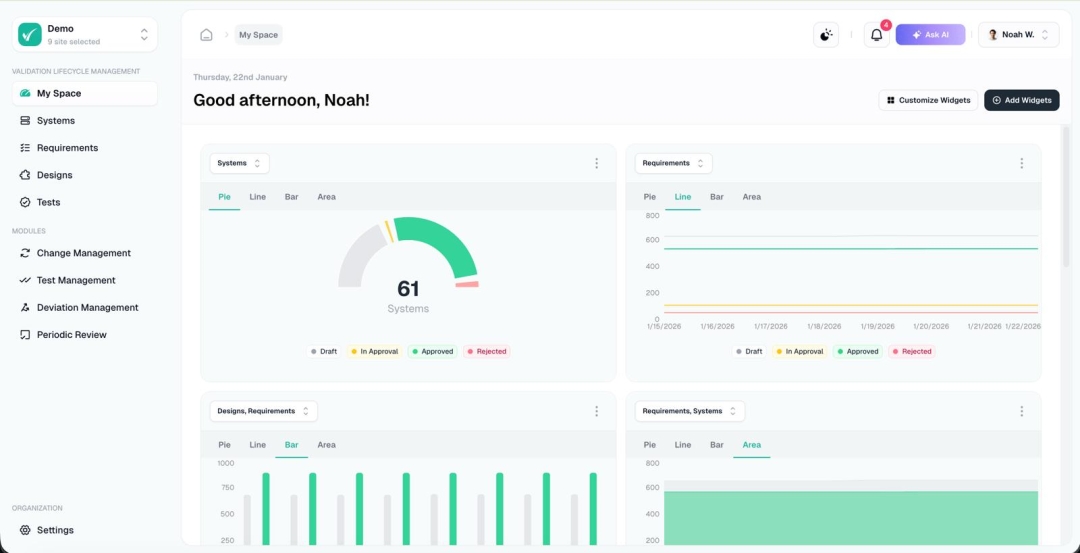Click the page's vertical scrollbar
Screen dimensions: 1080x553
click(1065, 200)
